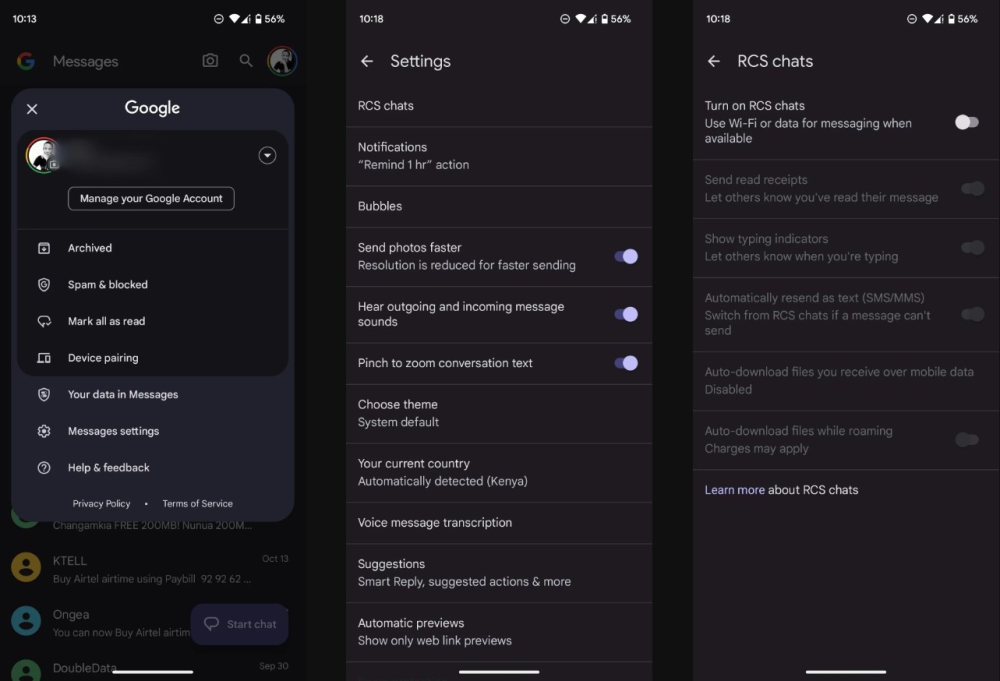Toggle Send photos faster switch
1000x681 pixels.
[x=626, y=256]
